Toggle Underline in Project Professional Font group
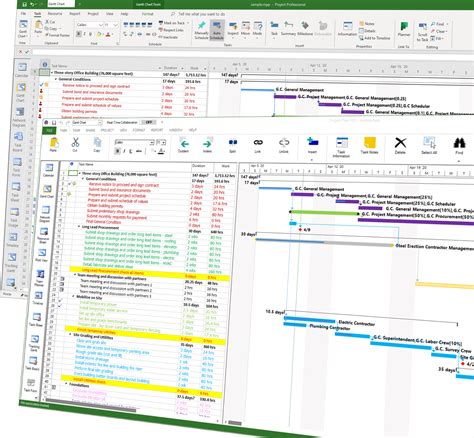The height and width of the screenshot is (438, 474). [x=90, y=34]
